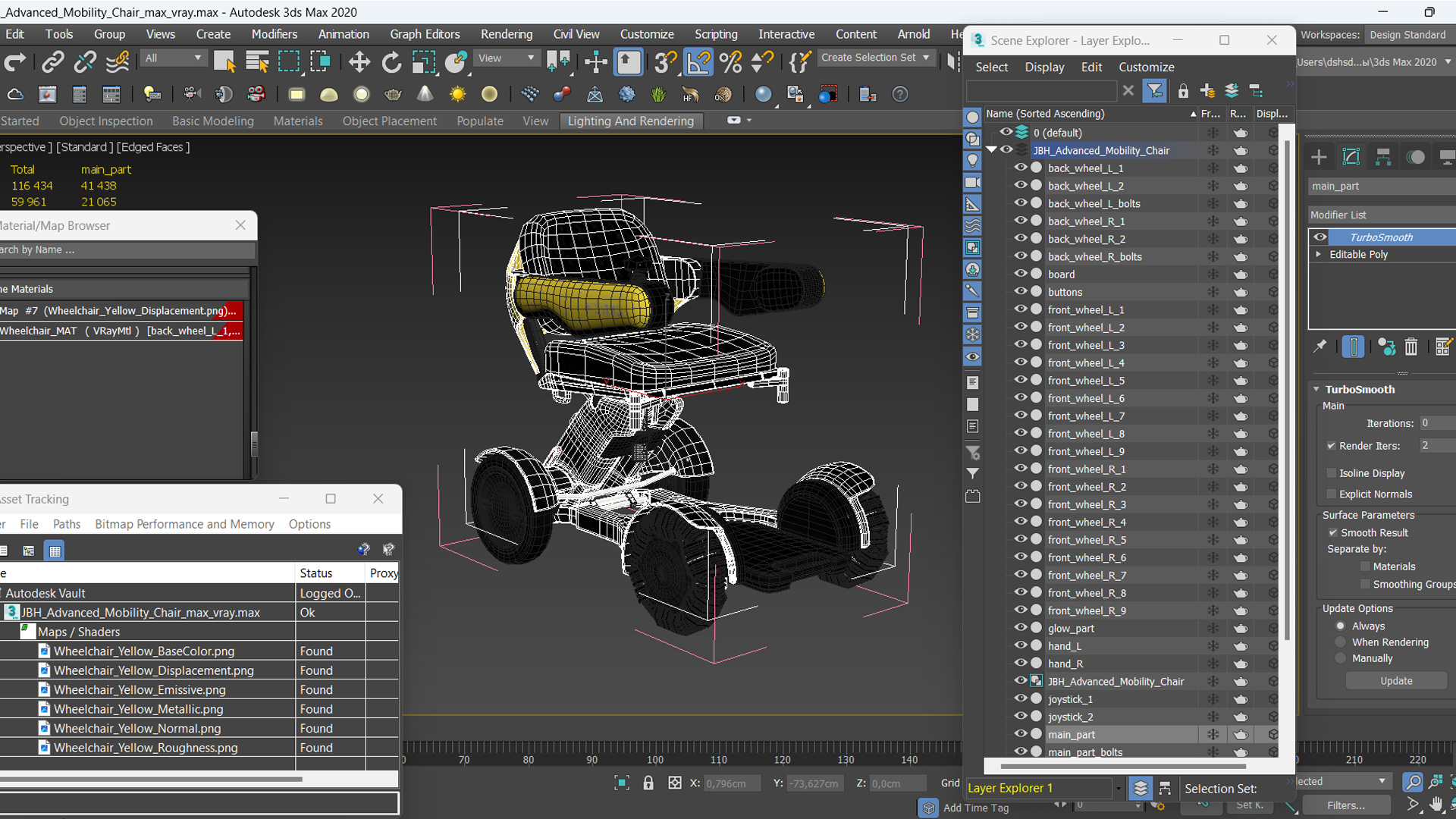The image size is (1456, 819).
Task: Toggle selection lock padlock in status bar
Action: (x=648, y=783)
